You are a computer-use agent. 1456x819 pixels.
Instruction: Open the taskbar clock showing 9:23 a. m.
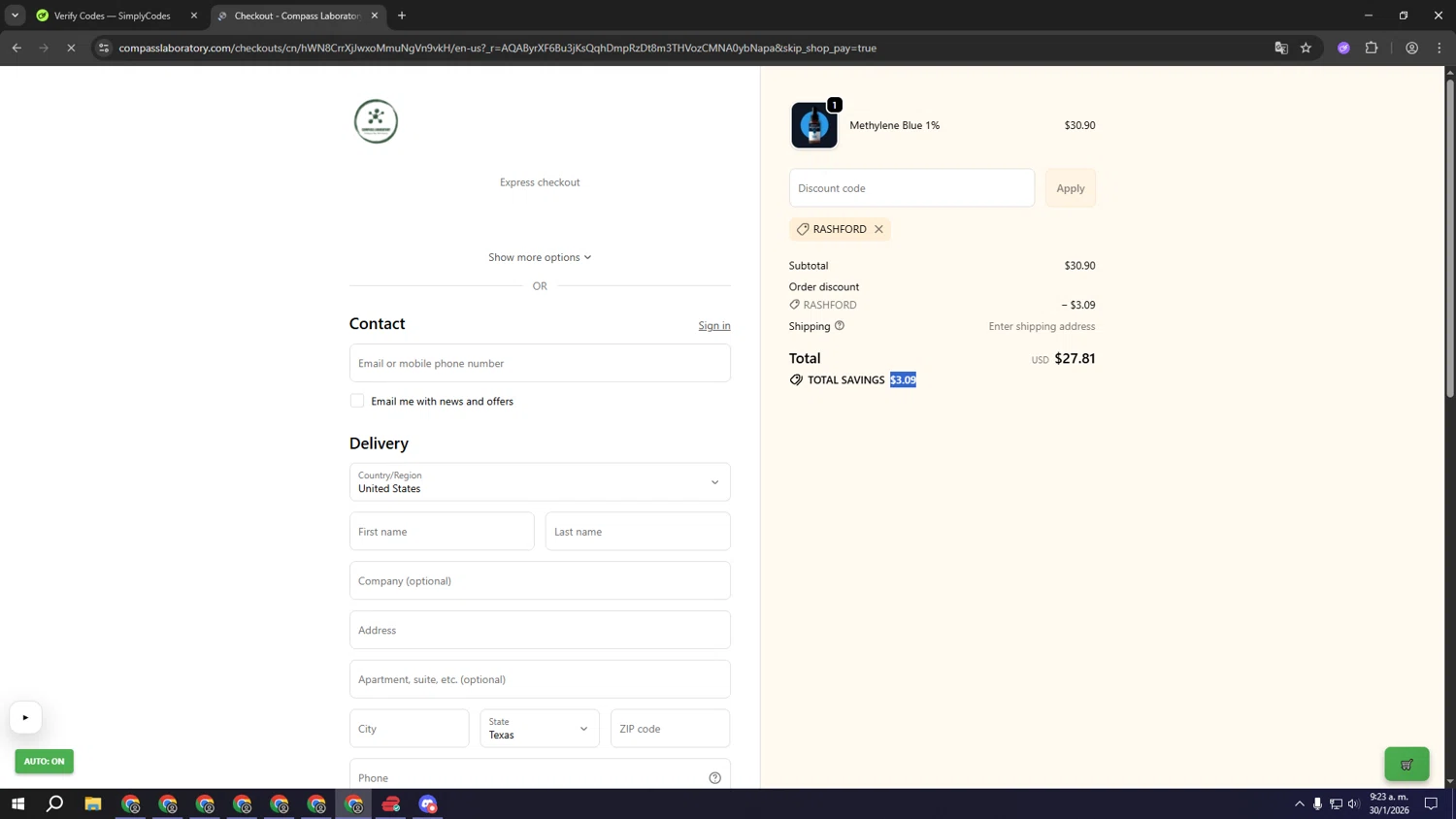coord(1389,803)
